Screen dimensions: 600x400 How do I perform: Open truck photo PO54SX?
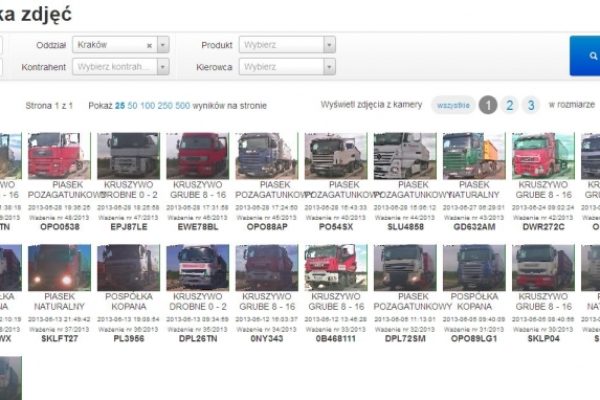tap(336, 156)
